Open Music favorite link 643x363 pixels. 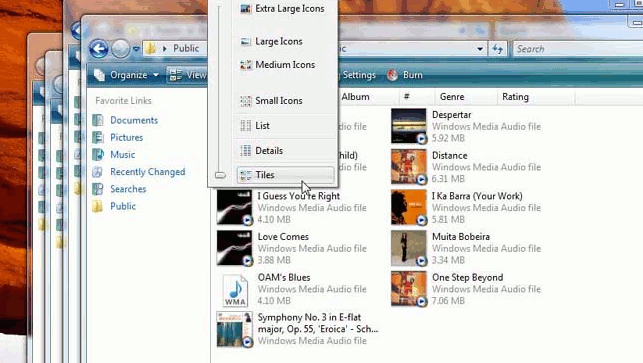point(123,155)
